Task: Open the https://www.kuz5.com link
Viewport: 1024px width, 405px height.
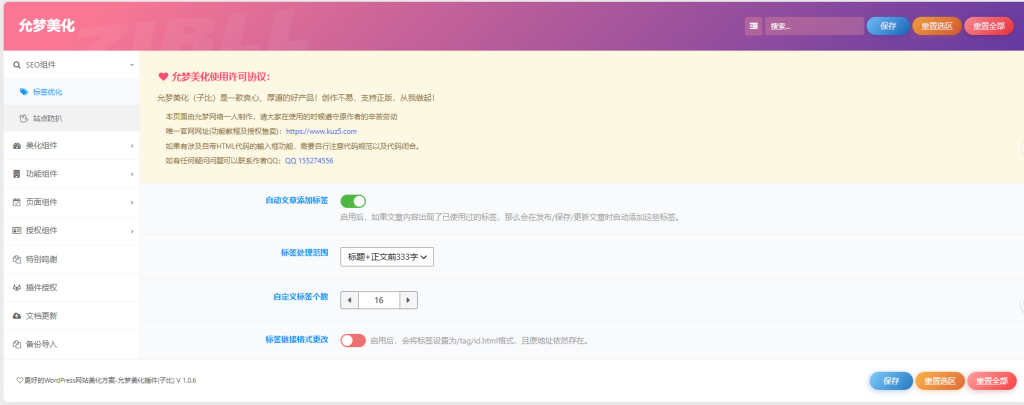Action: 321,131
